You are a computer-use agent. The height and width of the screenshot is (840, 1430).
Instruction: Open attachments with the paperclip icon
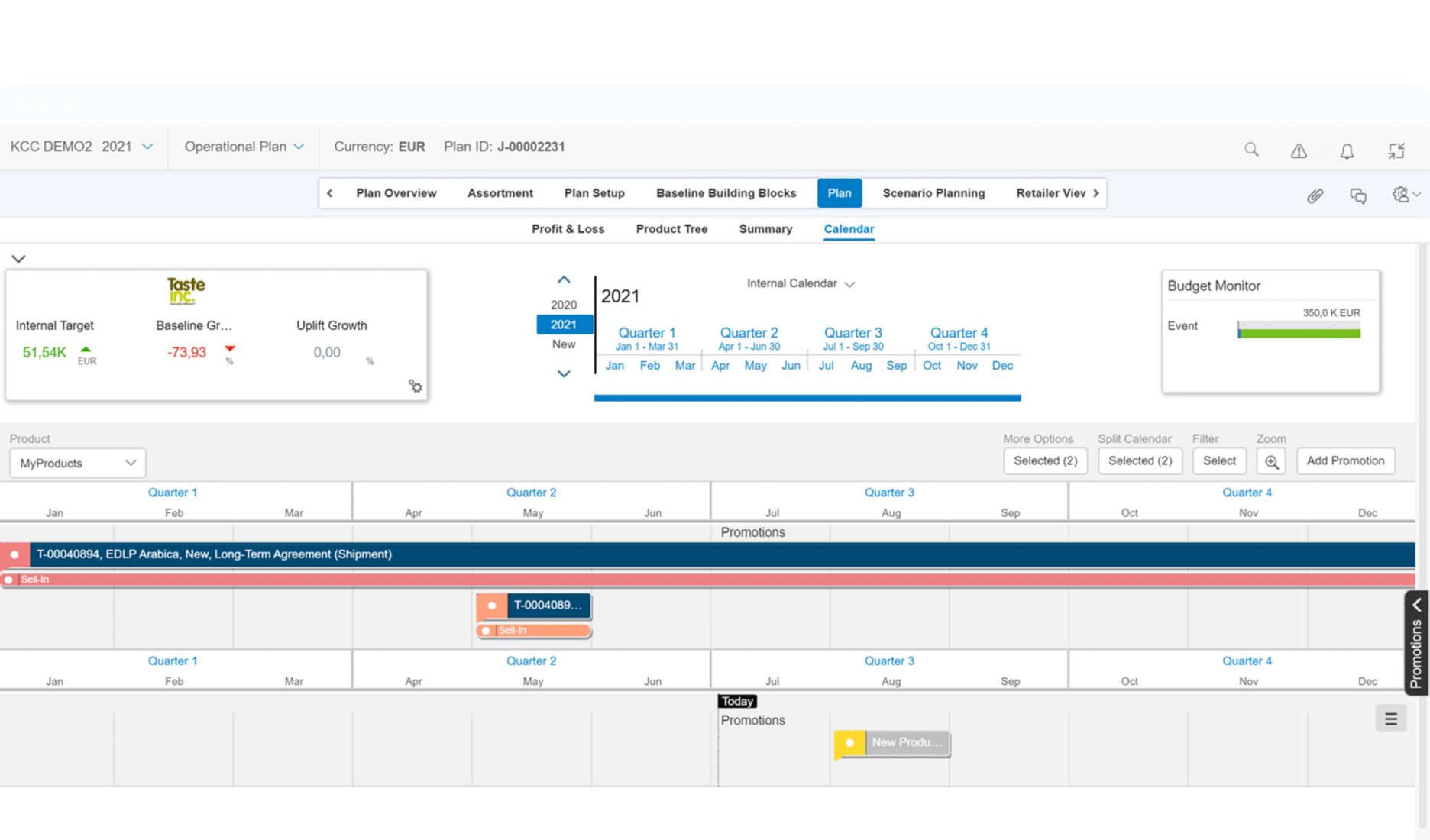[x=1315, y=196]
